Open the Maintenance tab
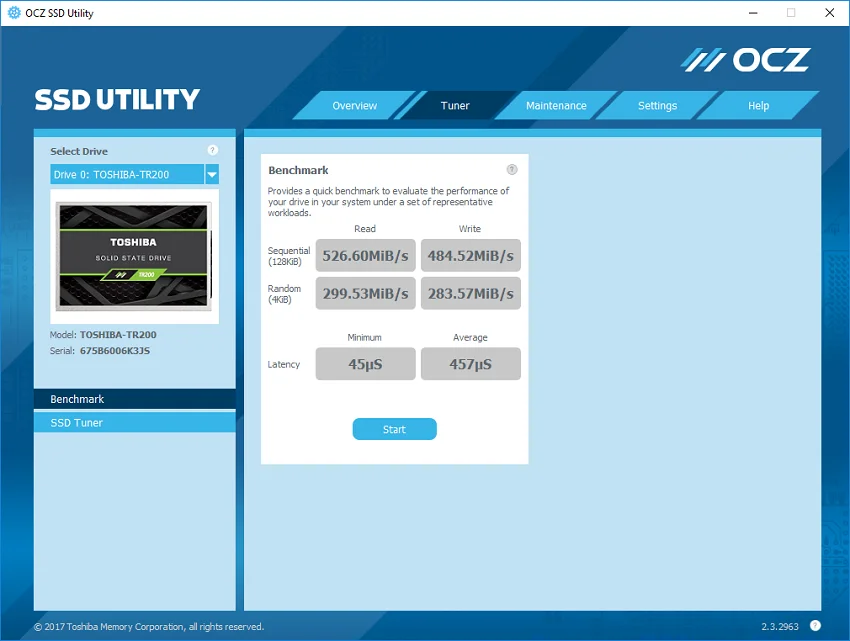Screen dimensions: 850x641 tap(556, 106)
